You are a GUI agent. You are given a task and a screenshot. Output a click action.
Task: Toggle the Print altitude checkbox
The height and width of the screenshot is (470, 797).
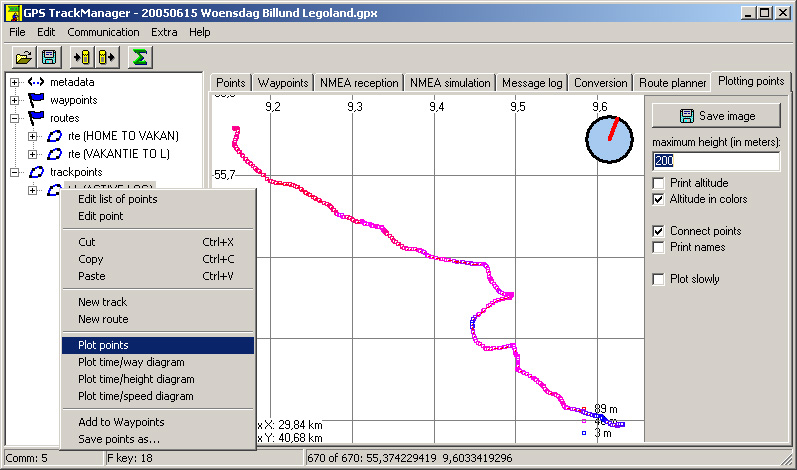(x=658, y=183)
